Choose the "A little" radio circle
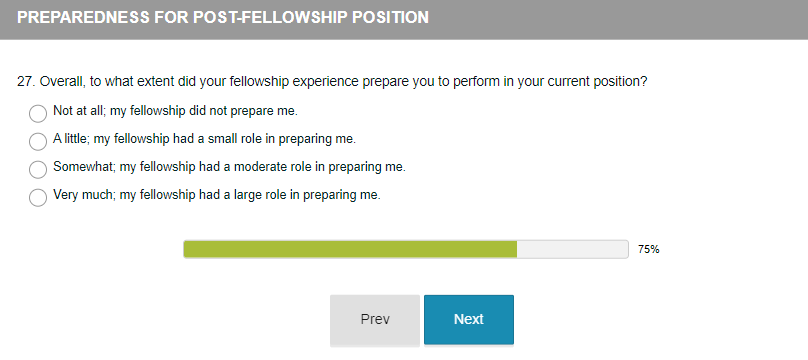 (38, 142)
